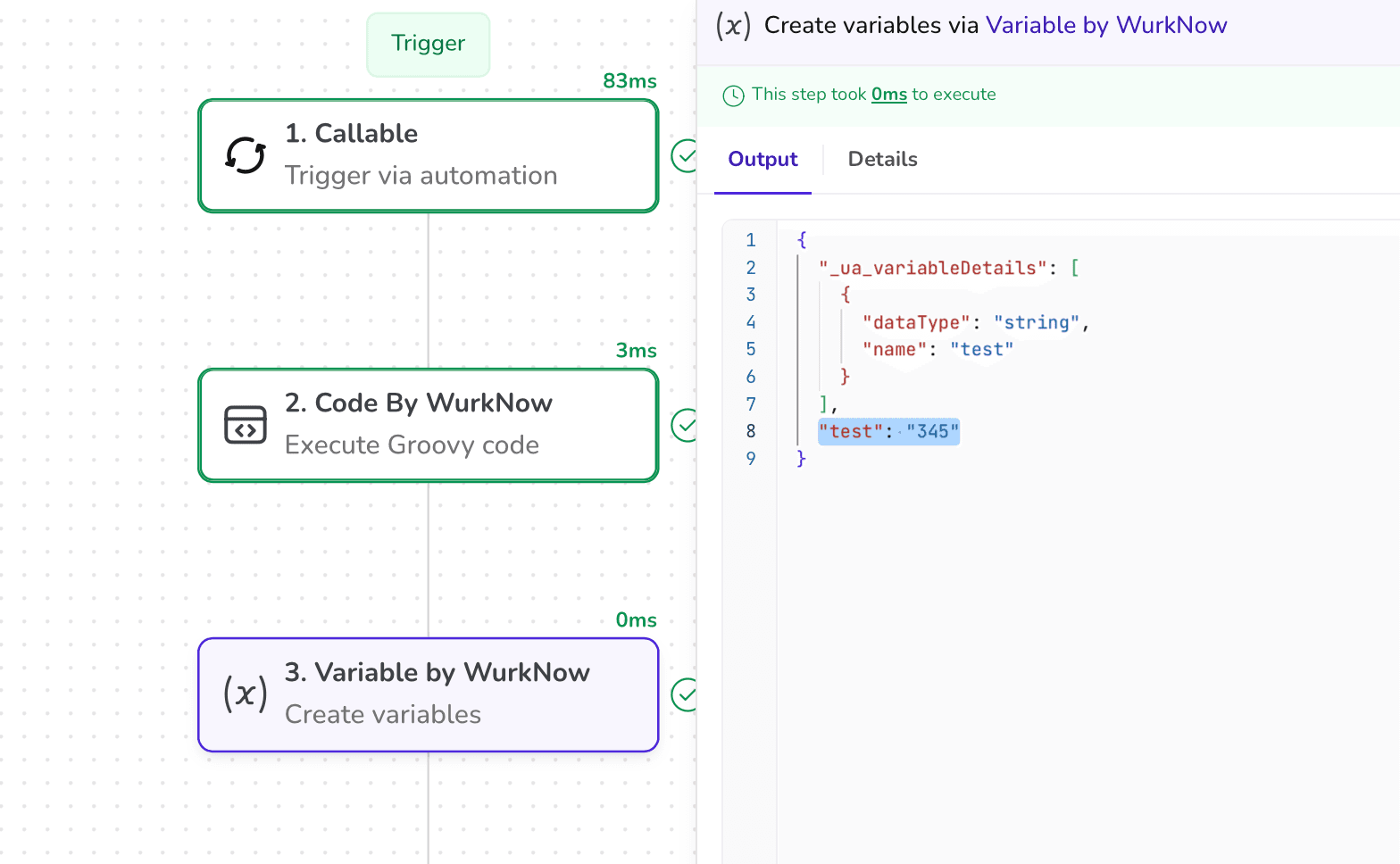Click the Callable step refresh-arrows icon

[246, 155]
